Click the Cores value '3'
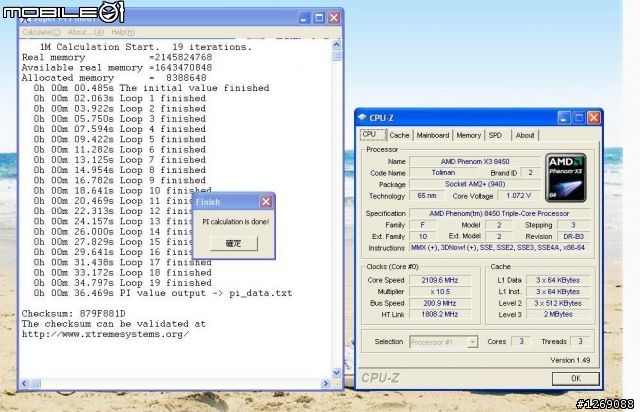Viewport: 640px width, 412px height. pos(521,341)
